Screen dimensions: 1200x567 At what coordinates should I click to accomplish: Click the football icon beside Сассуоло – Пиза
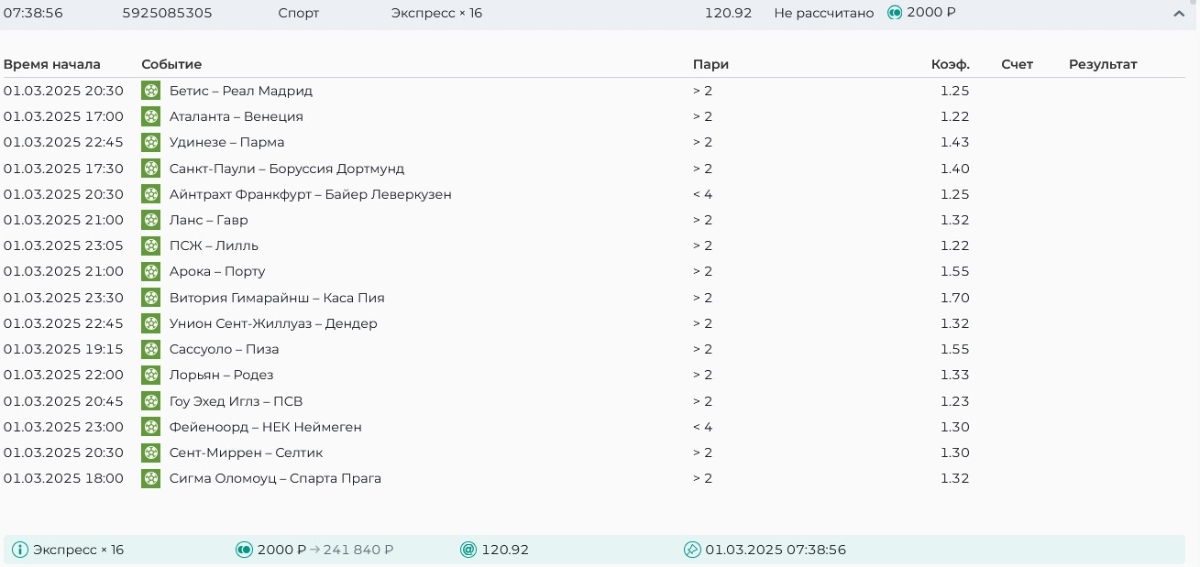point(151,349)
